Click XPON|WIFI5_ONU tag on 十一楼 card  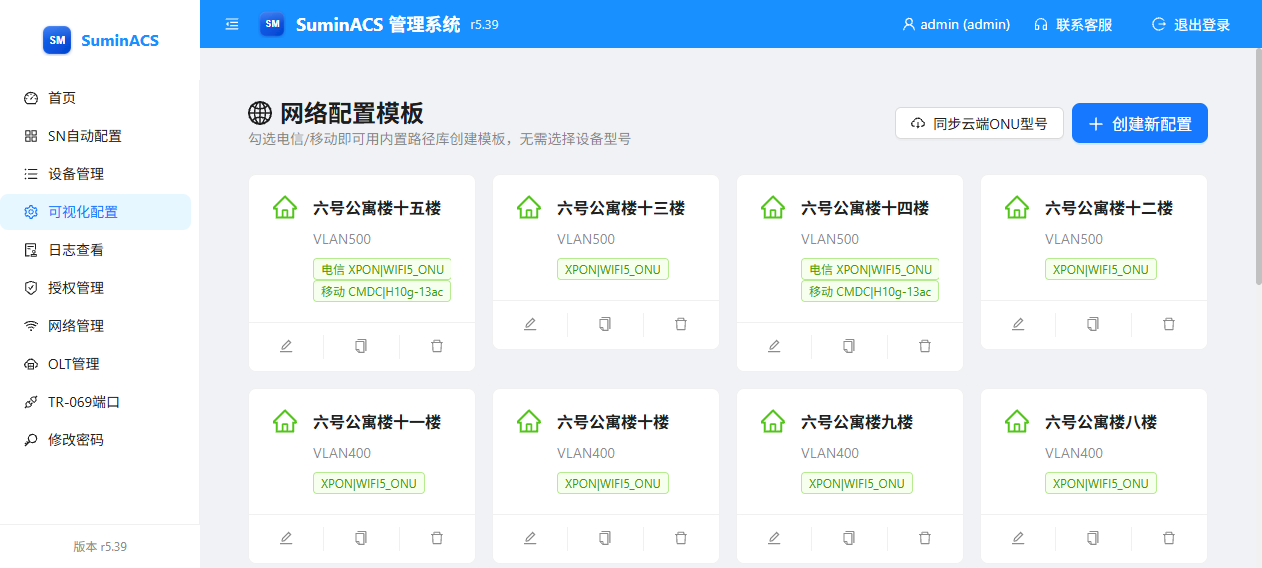tap(369, 483)
